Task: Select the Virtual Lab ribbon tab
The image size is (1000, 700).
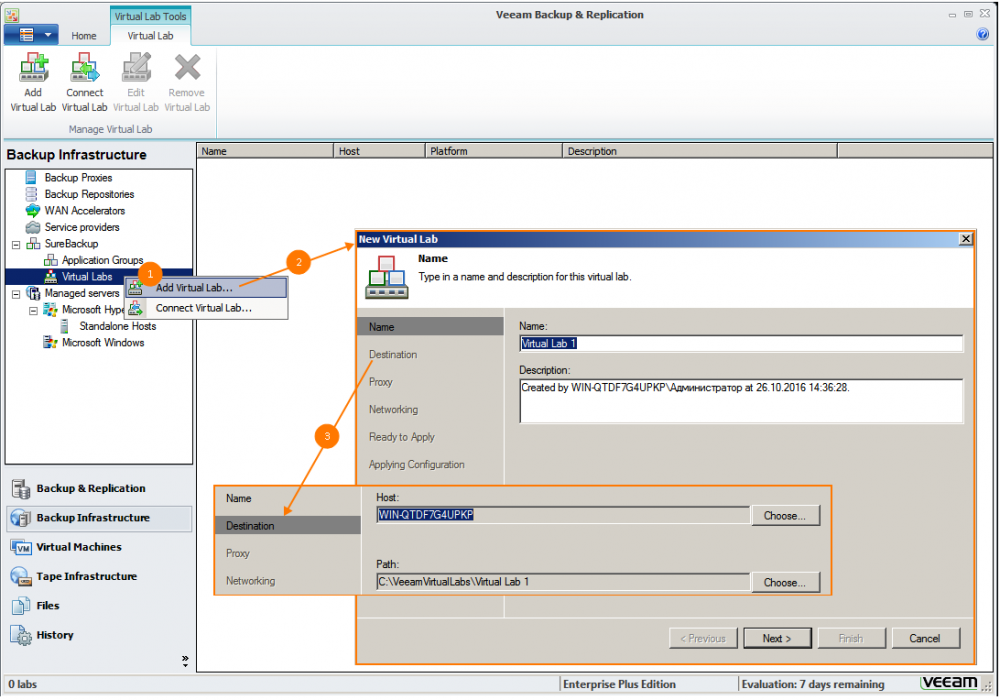Action: coord(150,36)
